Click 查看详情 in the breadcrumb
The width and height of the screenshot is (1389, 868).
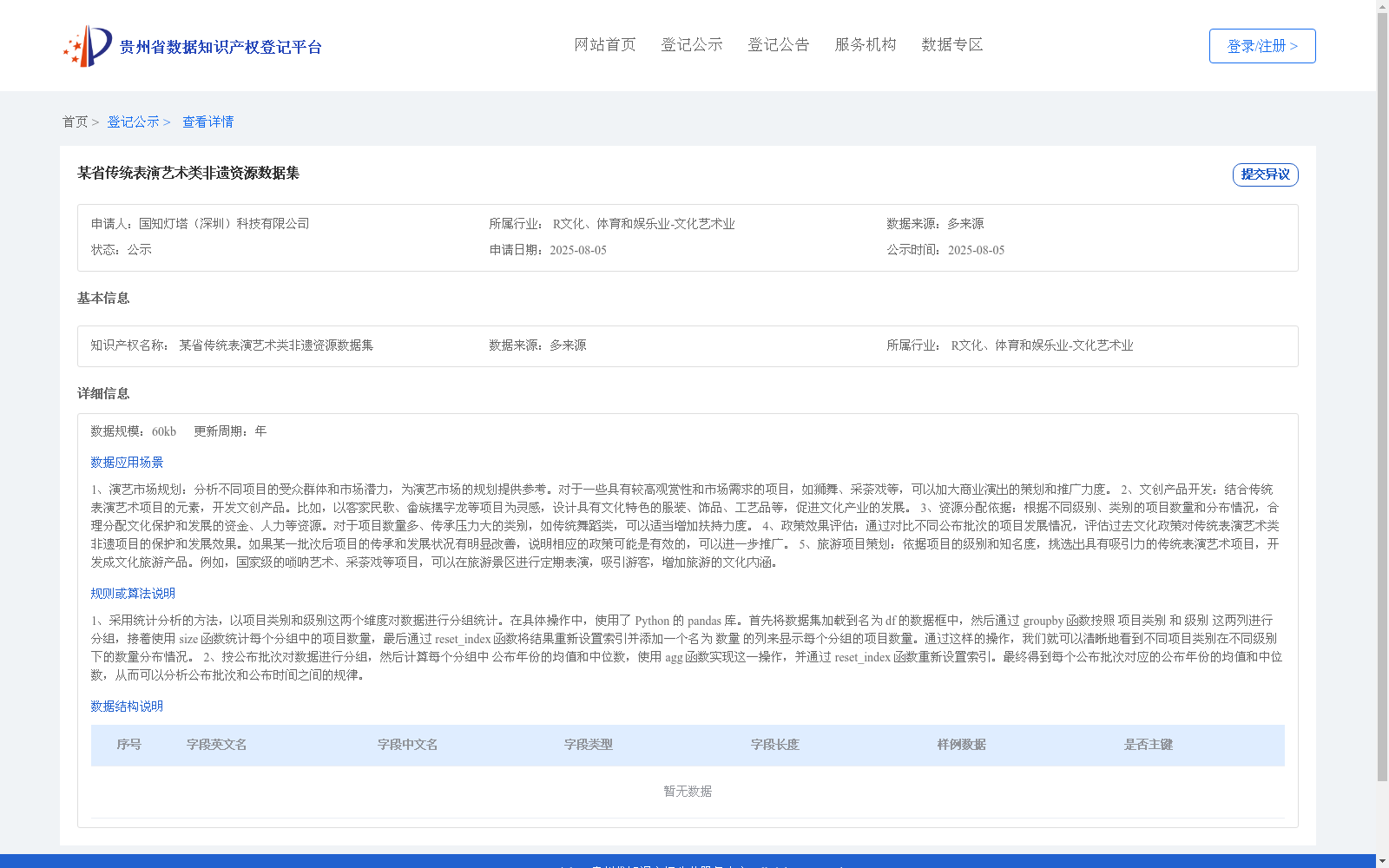[x=207, y=122]
